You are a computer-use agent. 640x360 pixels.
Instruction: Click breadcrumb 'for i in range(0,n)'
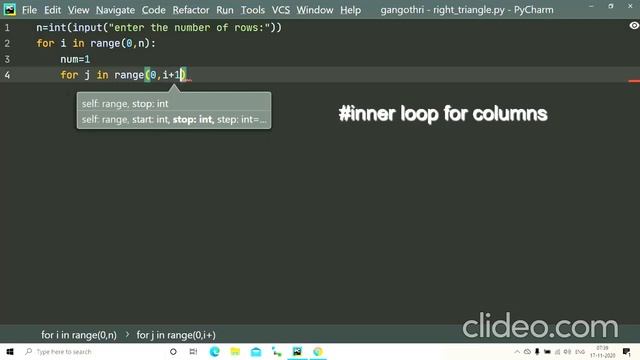point(79,335)
